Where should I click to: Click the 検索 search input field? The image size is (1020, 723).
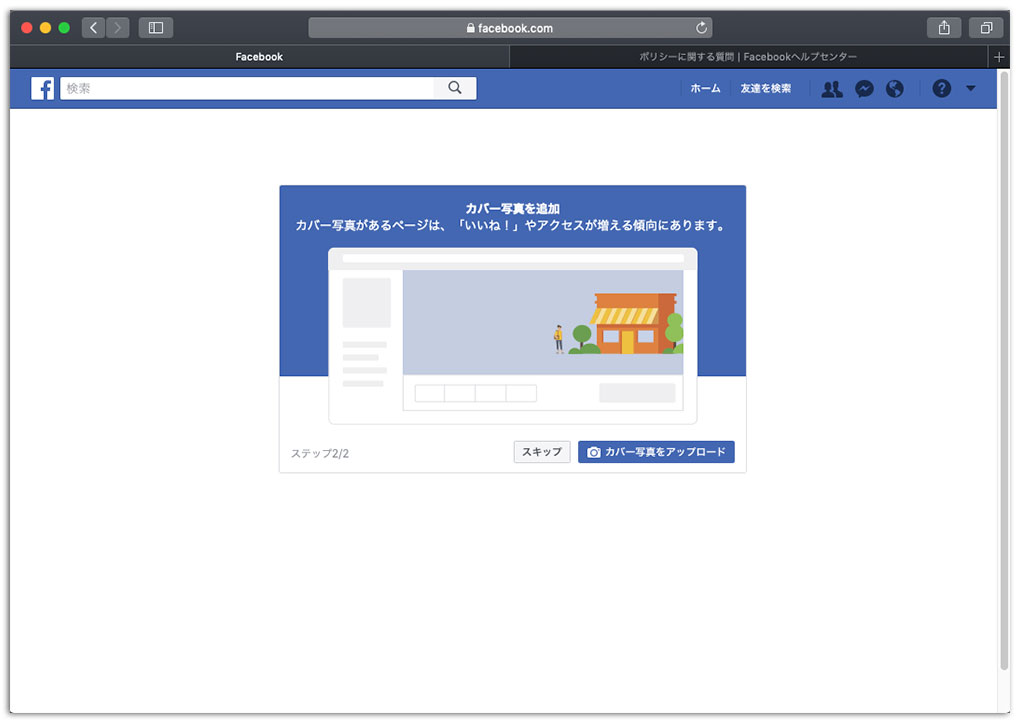point(250,88)
